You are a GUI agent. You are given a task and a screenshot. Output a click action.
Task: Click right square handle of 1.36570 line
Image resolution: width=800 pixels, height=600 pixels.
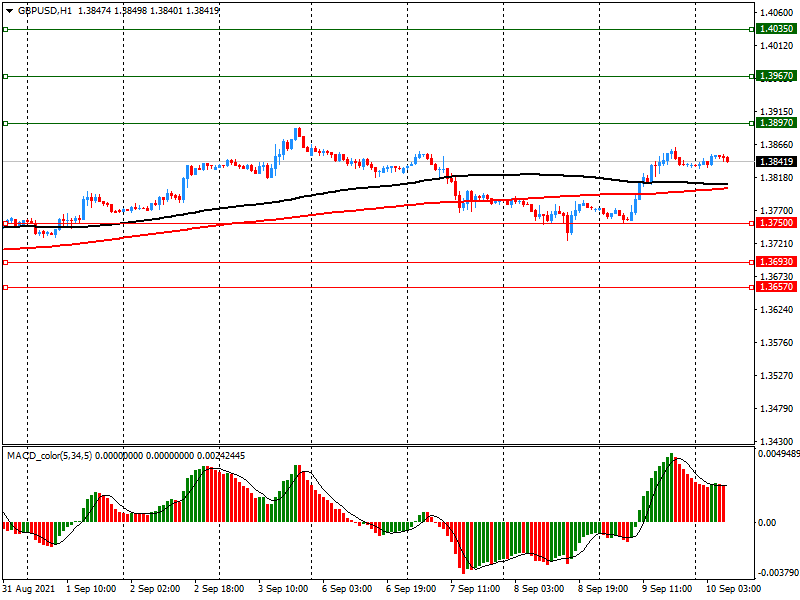point(752,288)
